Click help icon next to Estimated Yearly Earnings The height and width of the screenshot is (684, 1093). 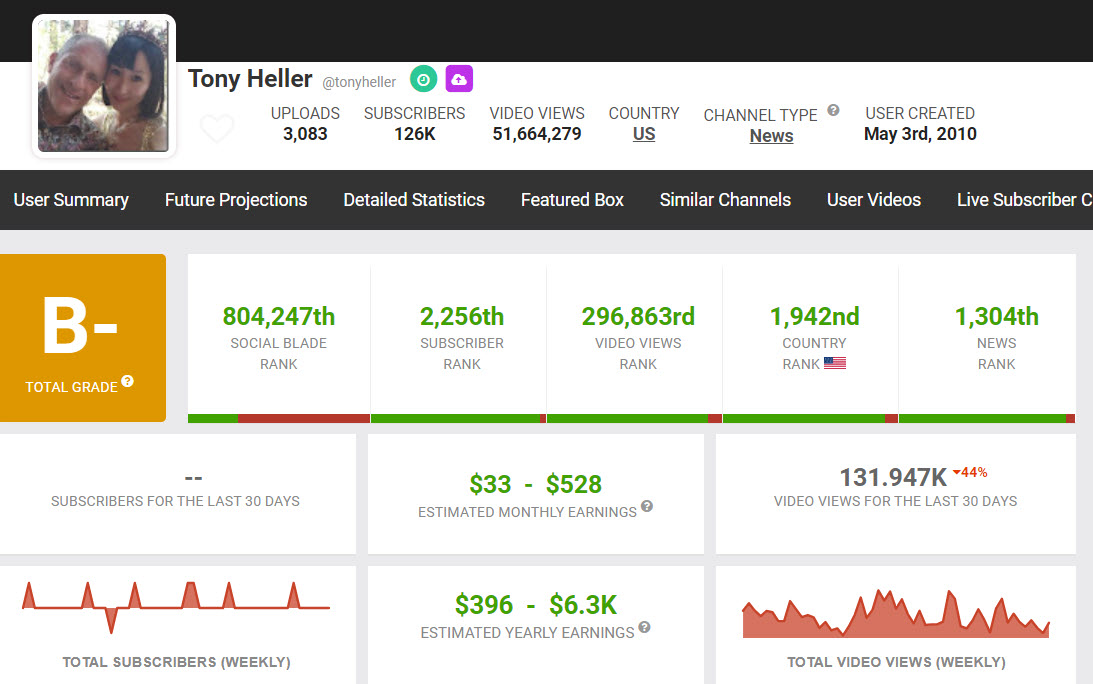[x=644, y=628]
